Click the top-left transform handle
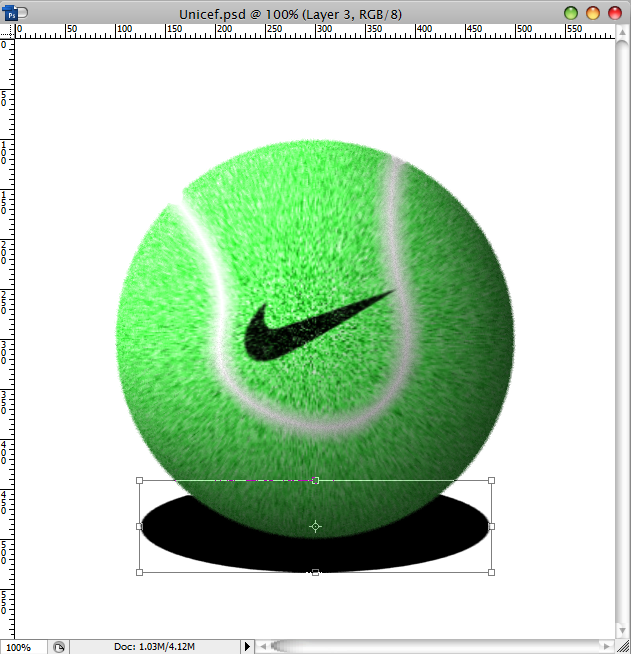631x654 pixels. (139, 480)
